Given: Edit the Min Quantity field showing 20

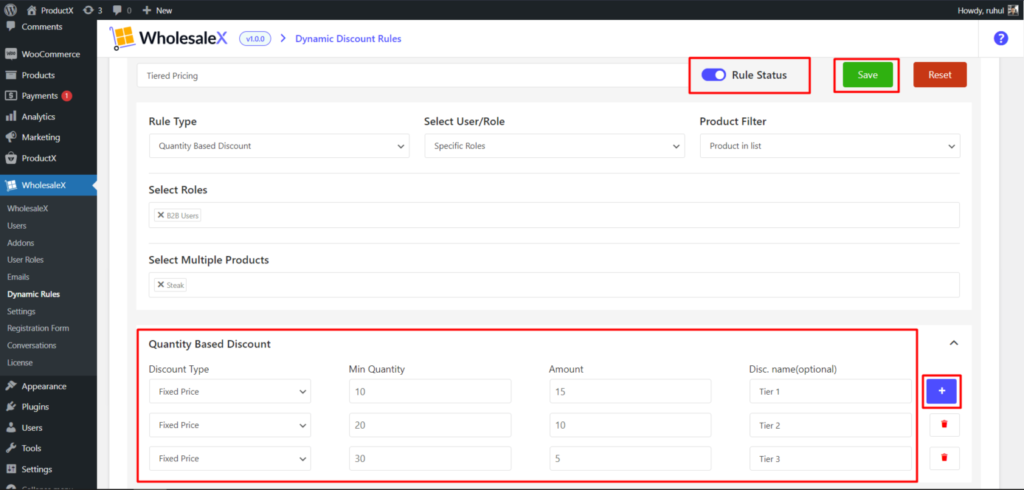Looking at the screenshot, I should [x=430, y=425].
